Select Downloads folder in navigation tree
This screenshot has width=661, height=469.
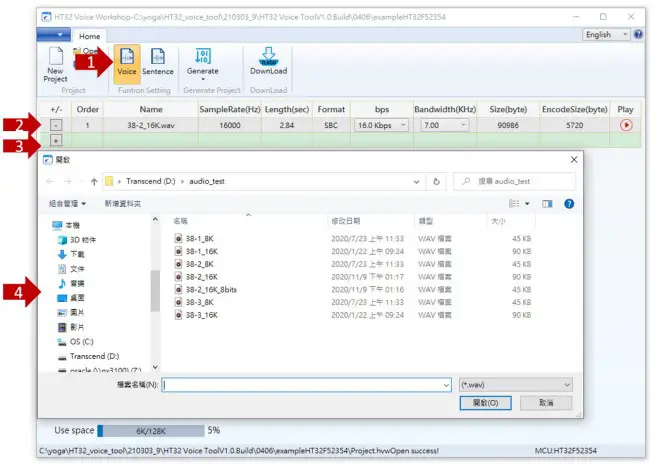(x=71, y=254)
